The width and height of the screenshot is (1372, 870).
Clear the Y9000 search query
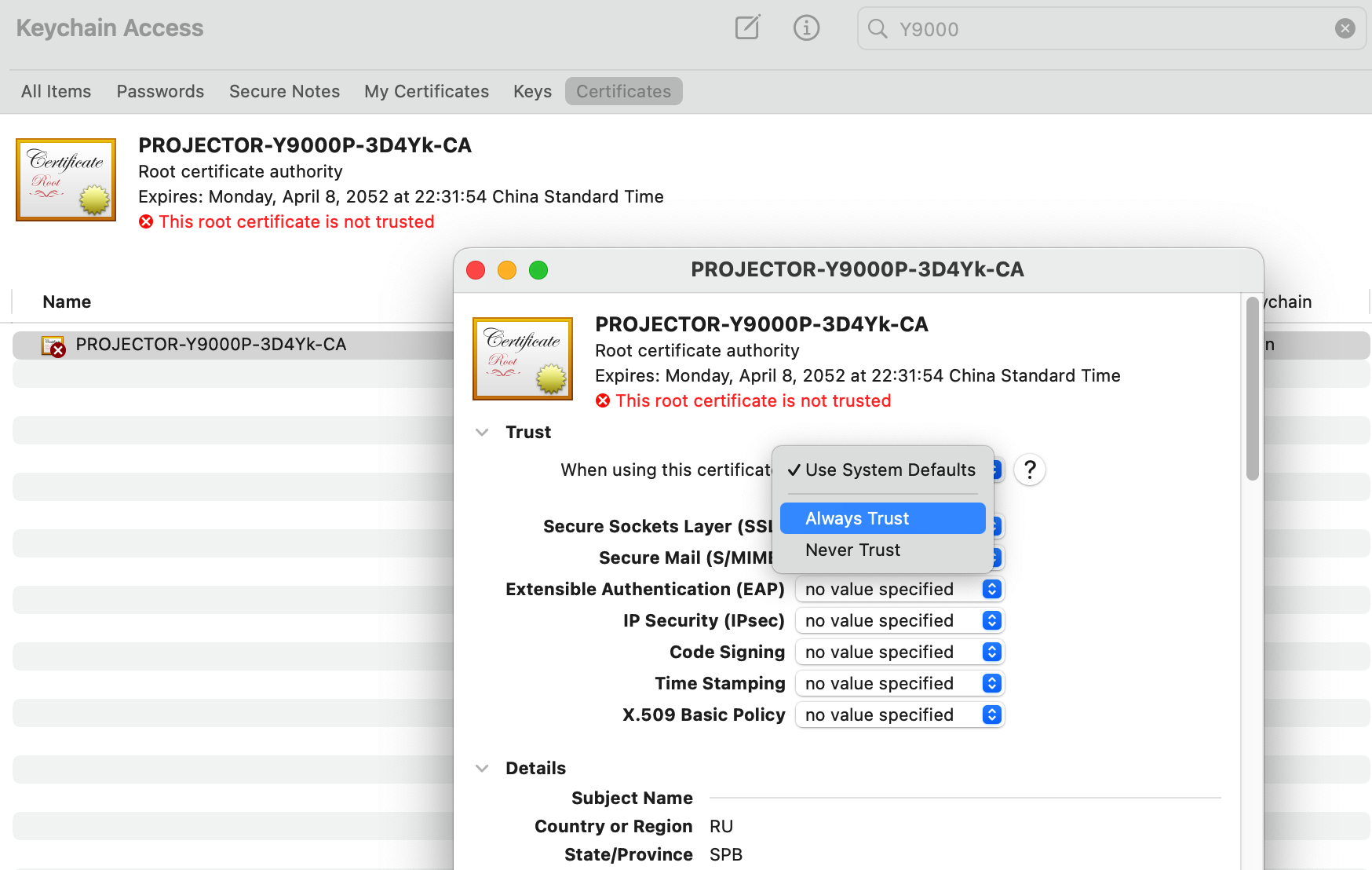pyautogui.click(x=1345, y=28)
